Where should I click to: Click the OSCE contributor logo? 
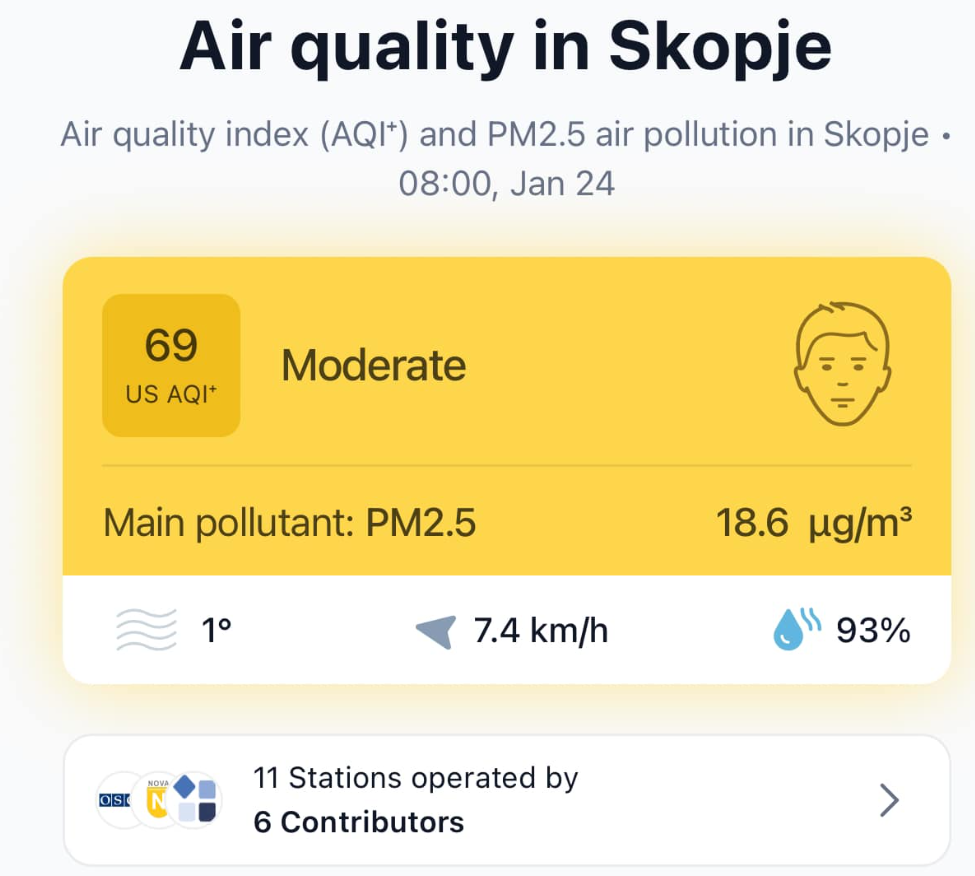click(116, 800)
